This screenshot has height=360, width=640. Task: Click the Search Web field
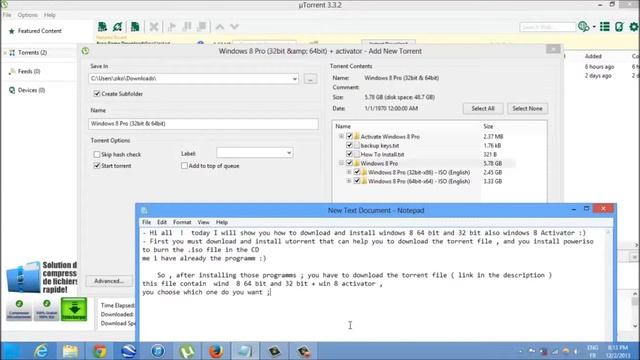tap(548, 27)
